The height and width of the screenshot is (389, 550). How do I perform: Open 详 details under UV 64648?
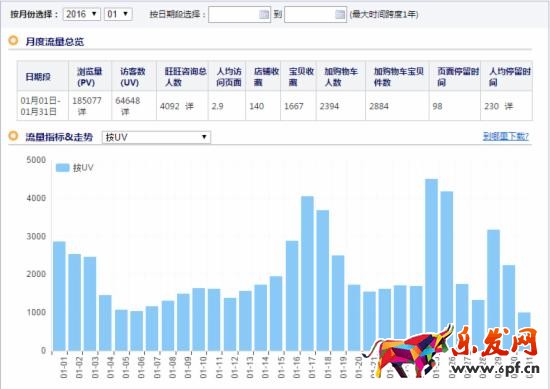coord(125,112)
